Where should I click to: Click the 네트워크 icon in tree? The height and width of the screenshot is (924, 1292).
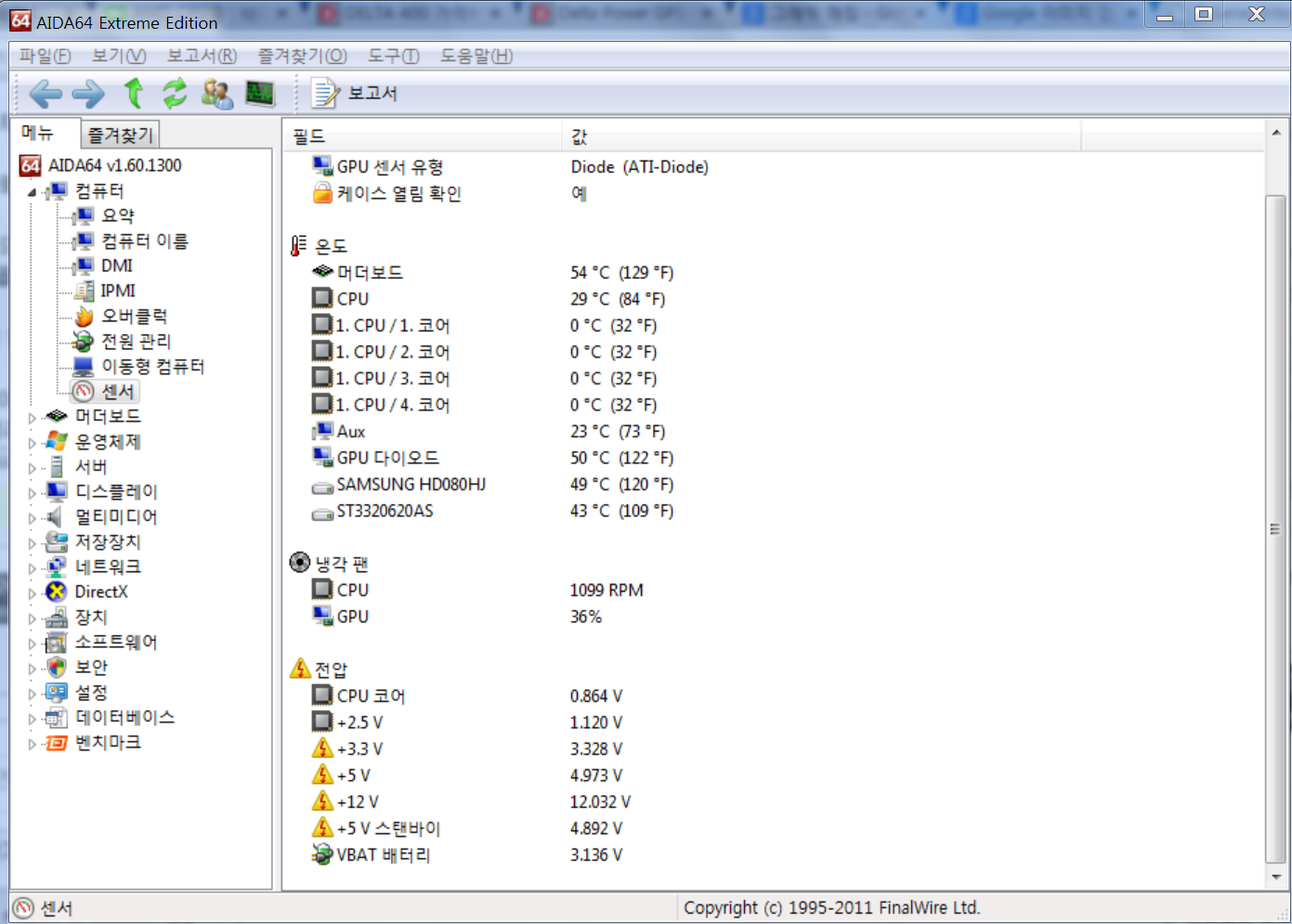(57, 566)
